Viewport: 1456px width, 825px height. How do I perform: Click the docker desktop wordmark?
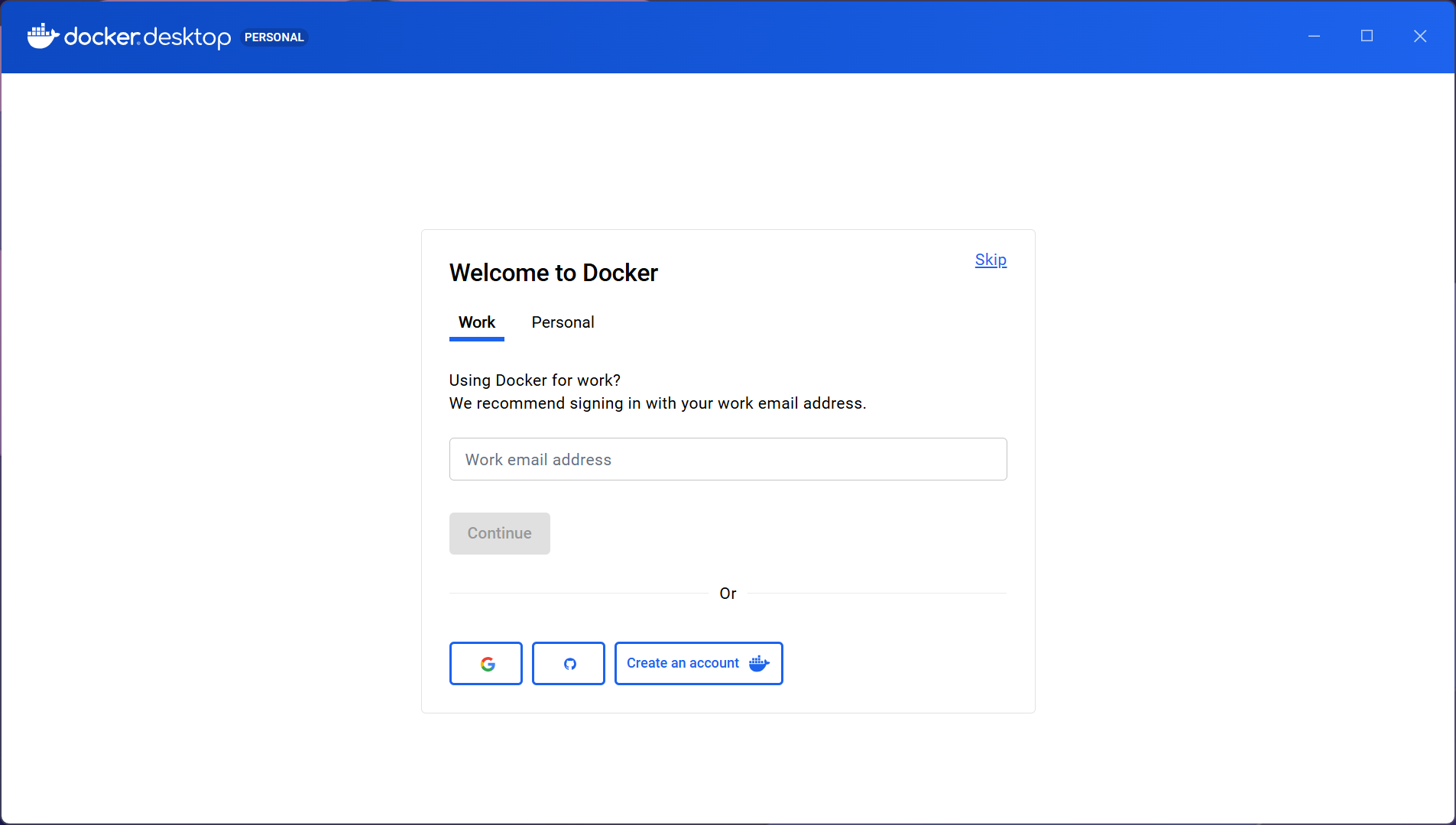coord(148,37)
